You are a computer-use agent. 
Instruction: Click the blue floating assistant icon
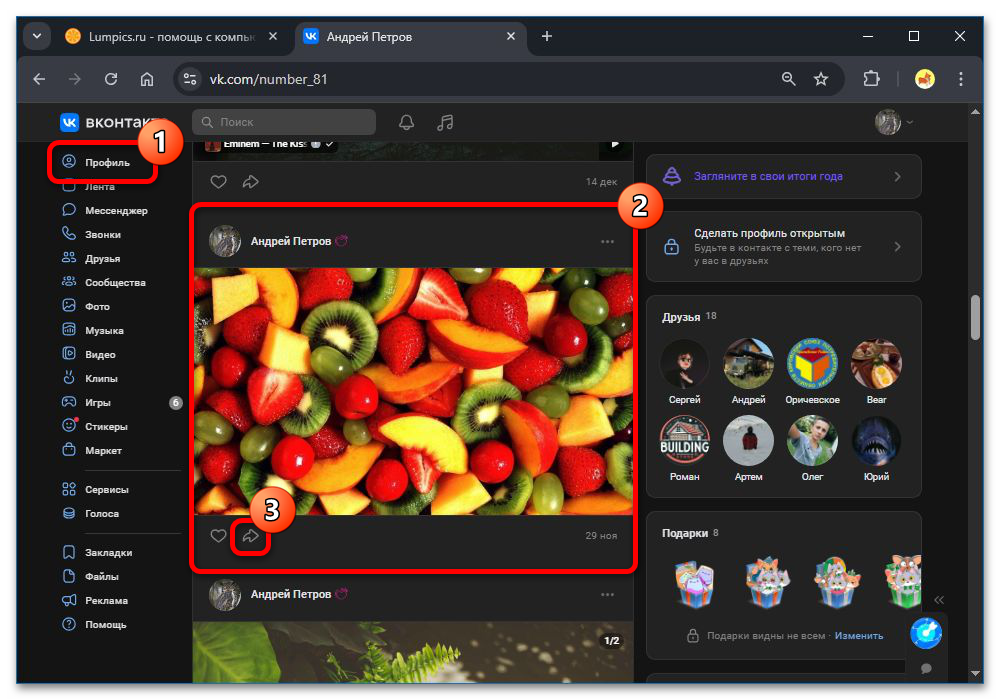point(925,634)
